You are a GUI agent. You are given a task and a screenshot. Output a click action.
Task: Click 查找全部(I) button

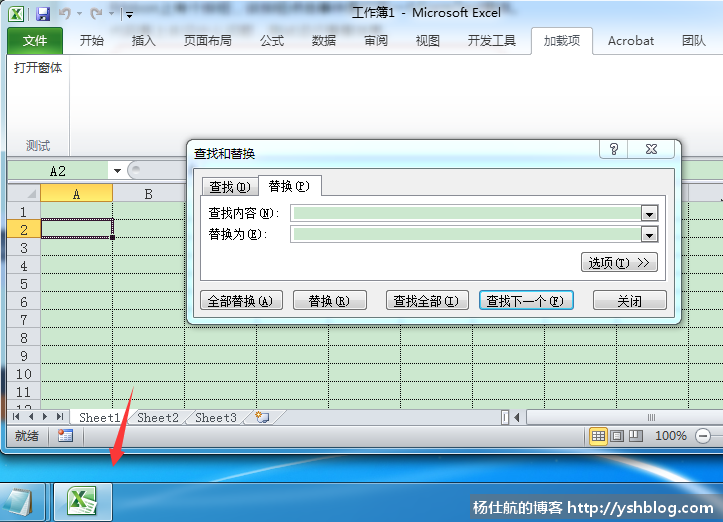click(x=427, y=301)
